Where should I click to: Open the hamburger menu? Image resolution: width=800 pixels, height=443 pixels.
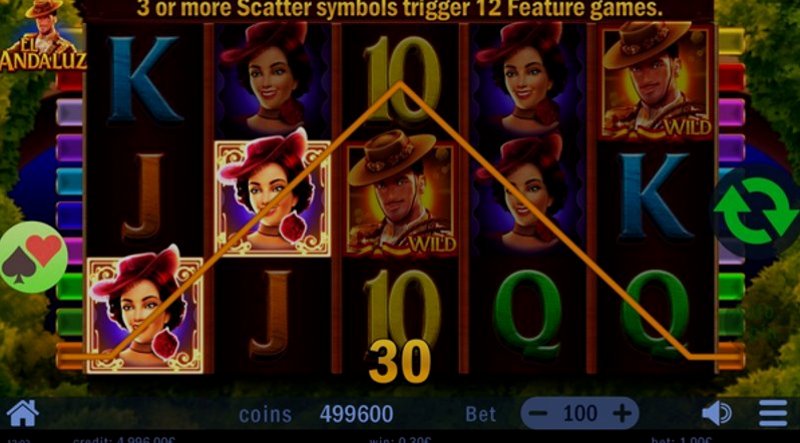(x=773, y=413)
